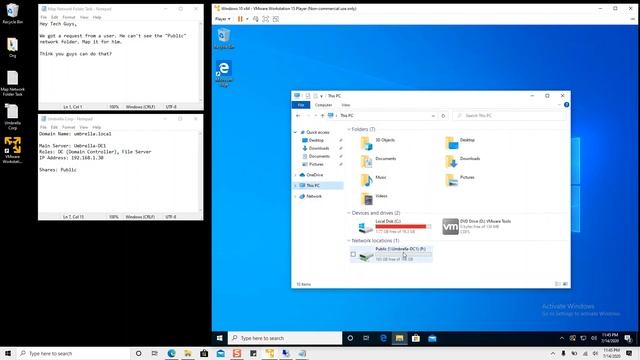Screen dimensions: 640x360
Task: Show hidden tray icons in VM taskbar
Action: point(562,338)
